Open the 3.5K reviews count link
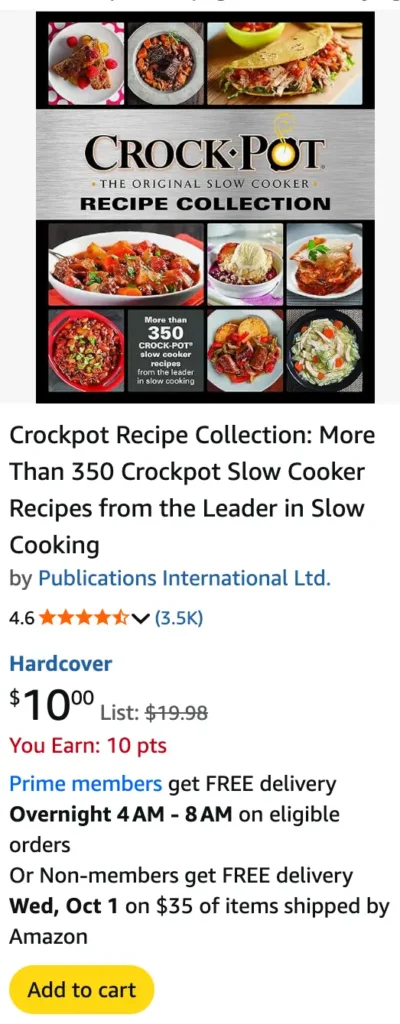Image resolution: width=400 pixels, height=1024 pixels. (178, 617)
